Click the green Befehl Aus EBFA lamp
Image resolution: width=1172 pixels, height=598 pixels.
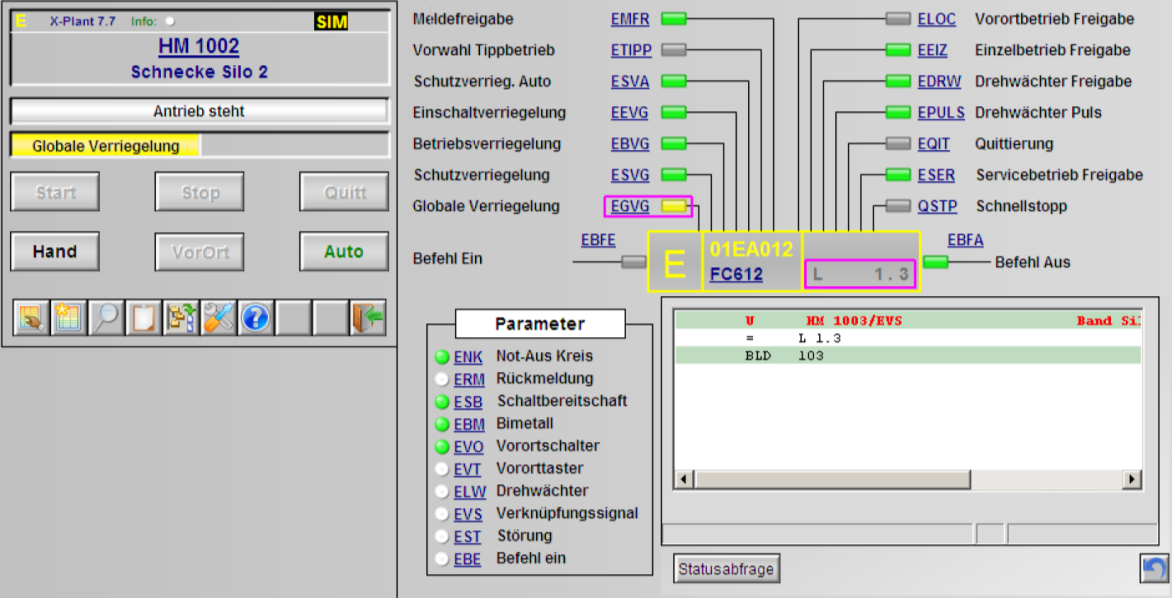[x=936, y=262]
